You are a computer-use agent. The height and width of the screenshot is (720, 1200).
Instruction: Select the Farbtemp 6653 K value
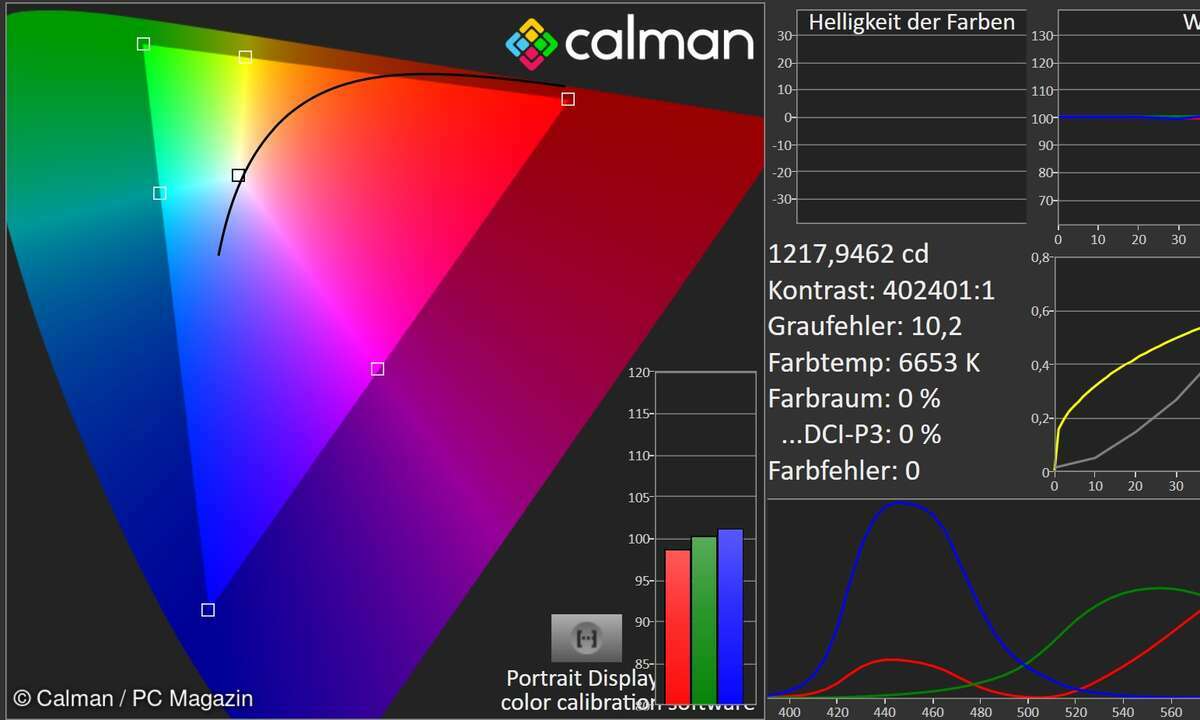click(873, 362)
